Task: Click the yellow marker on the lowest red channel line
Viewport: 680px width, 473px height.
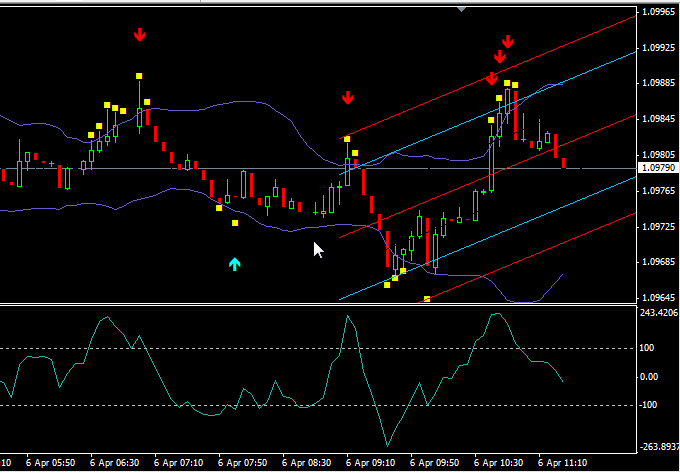Action: tap(427, 299)
